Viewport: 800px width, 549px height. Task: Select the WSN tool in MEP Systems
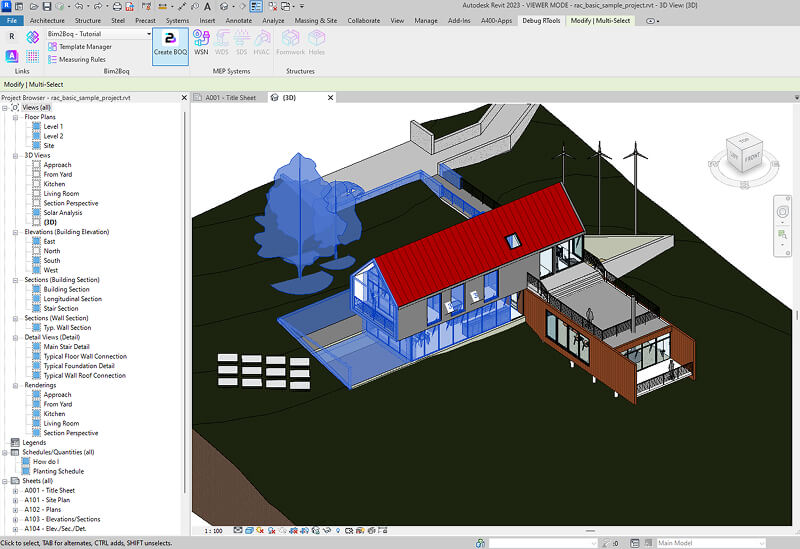201,42
